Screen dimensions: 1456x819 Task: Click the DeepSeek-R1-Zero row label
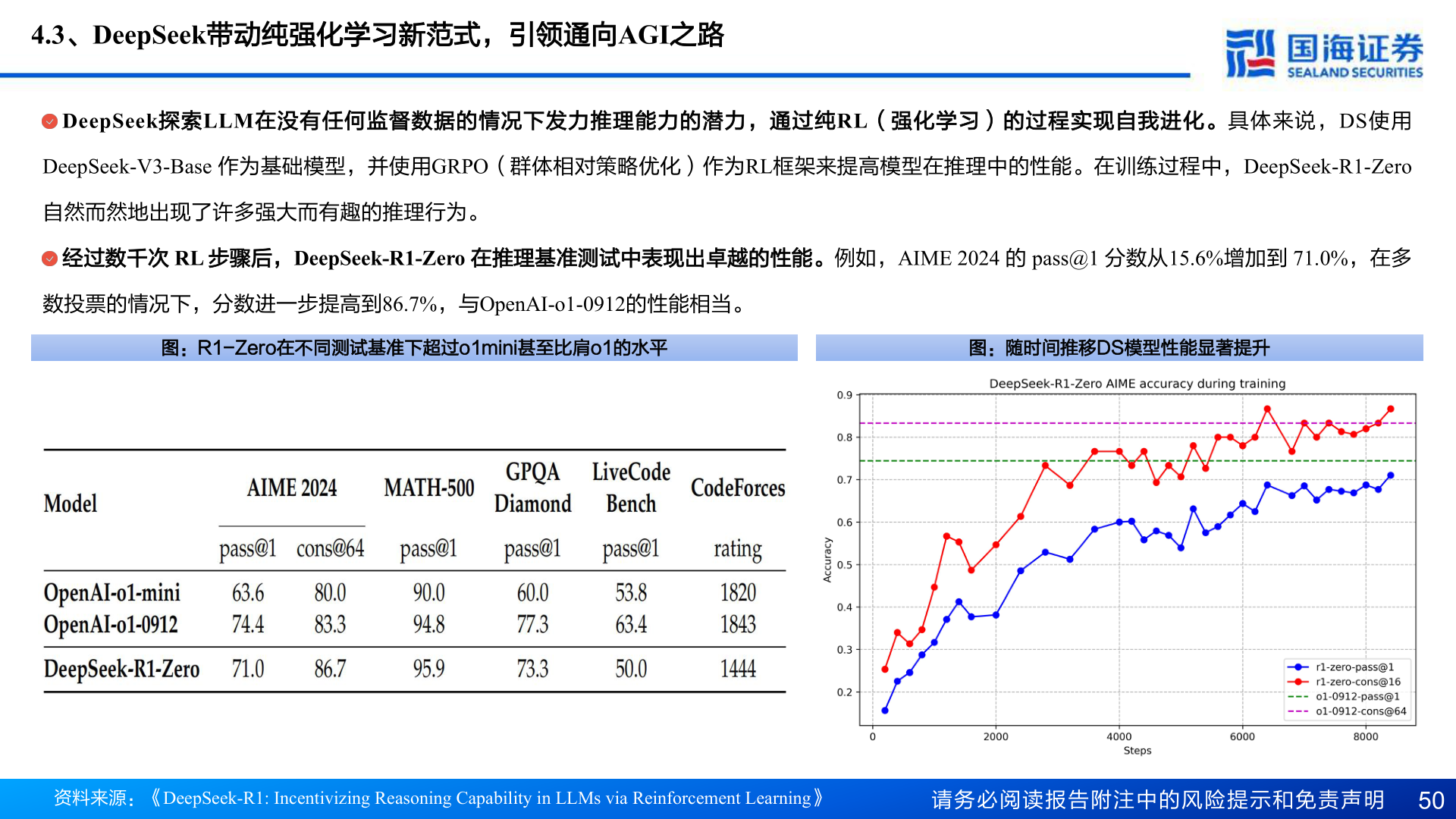coord(122,669)
